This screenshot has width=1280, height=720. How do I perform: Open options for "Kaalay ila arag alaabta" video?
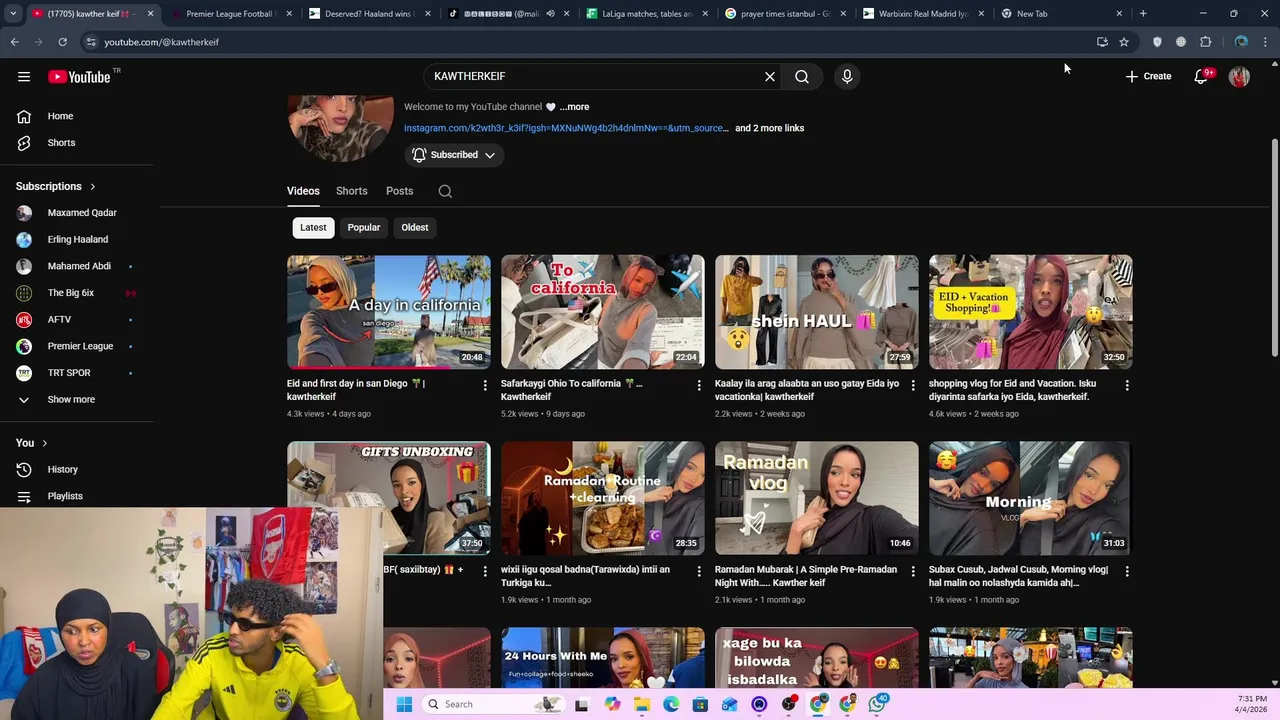click(913, 385)
